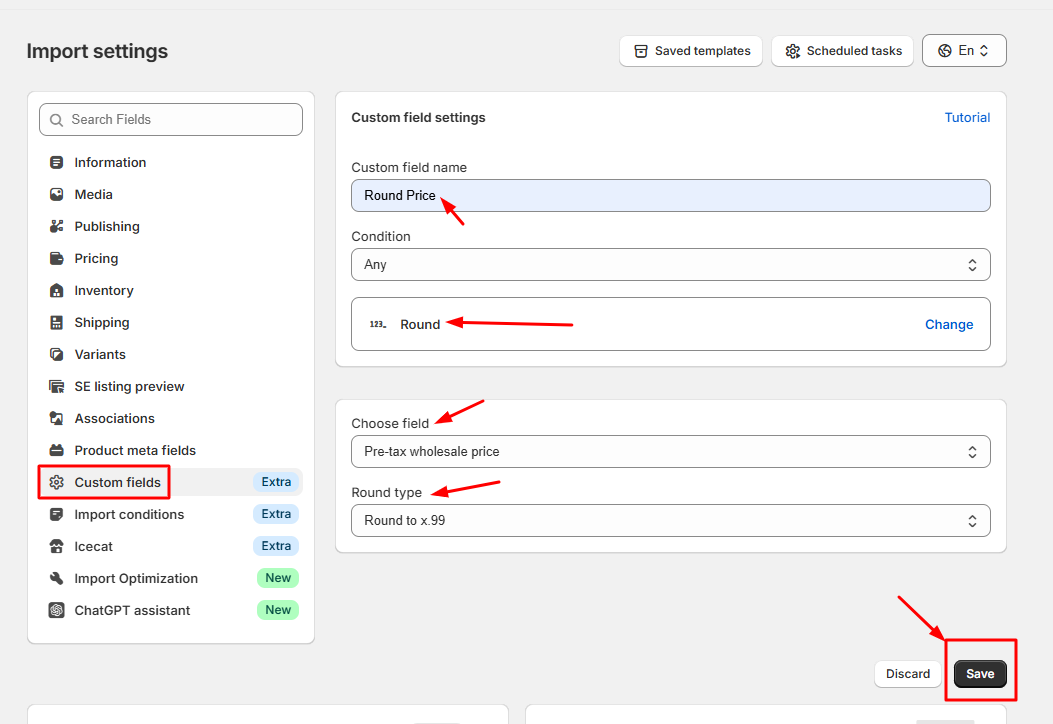Screen dimensions: 1053x724
Task: Click the Extra badge on Custom fields
Action: pyautogui.click(x=276, y=482)
